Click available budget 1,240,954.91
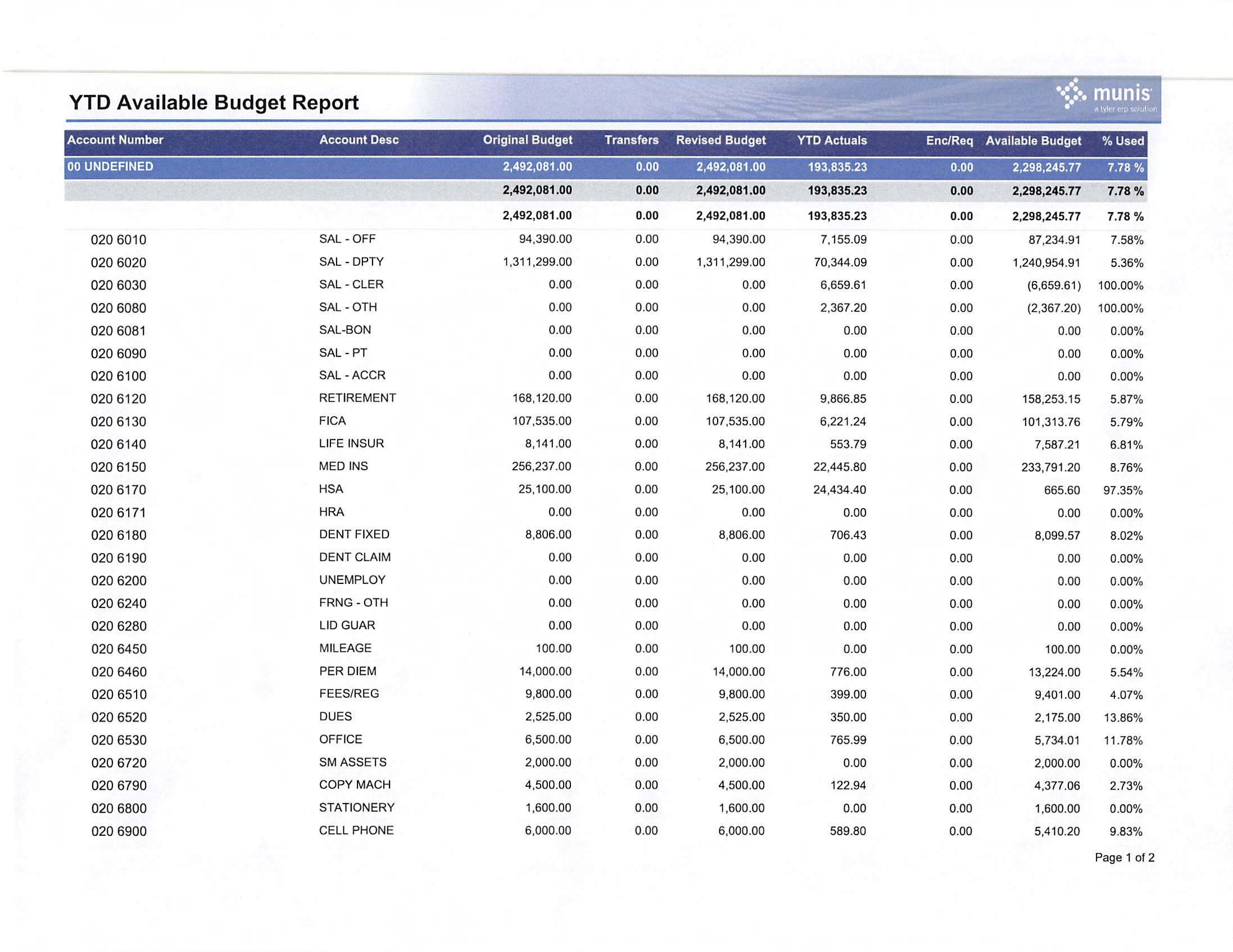This screenshot has width=1233, height=952. (1046, 262)
